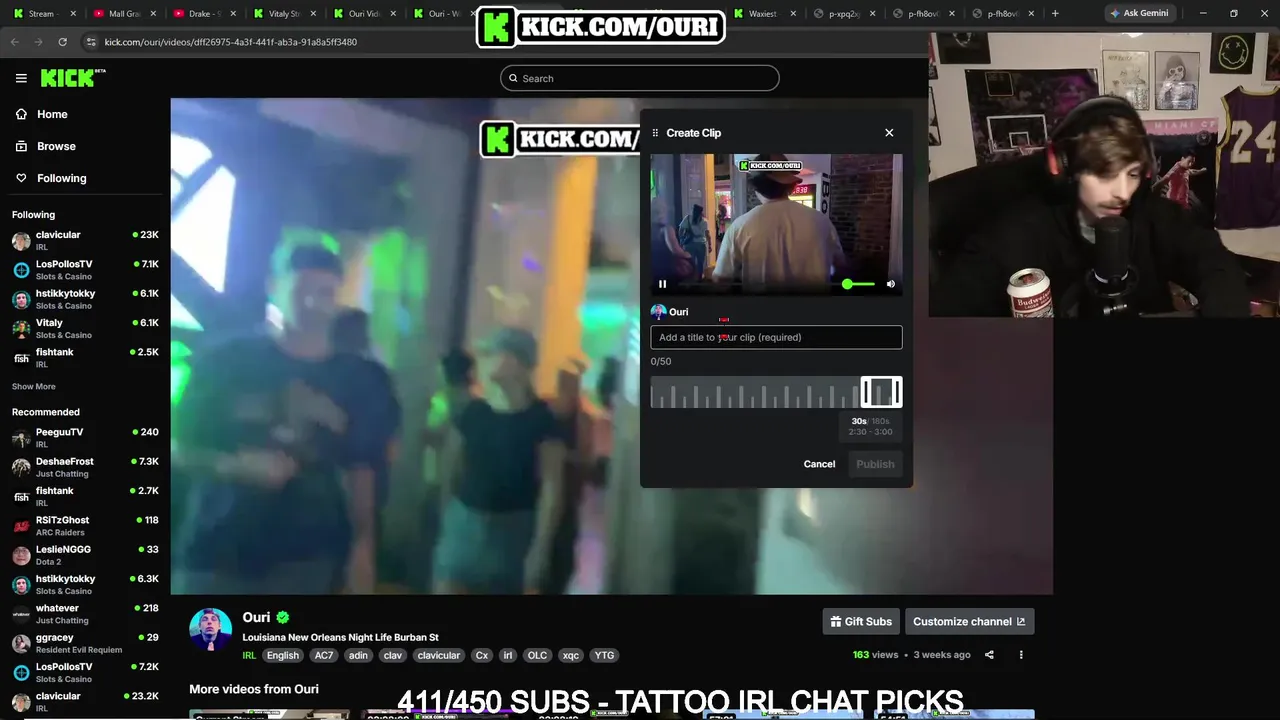Open the Kick hamburger menu
1280x720 pixels.
pyautogui.click(x=21, y=78)
